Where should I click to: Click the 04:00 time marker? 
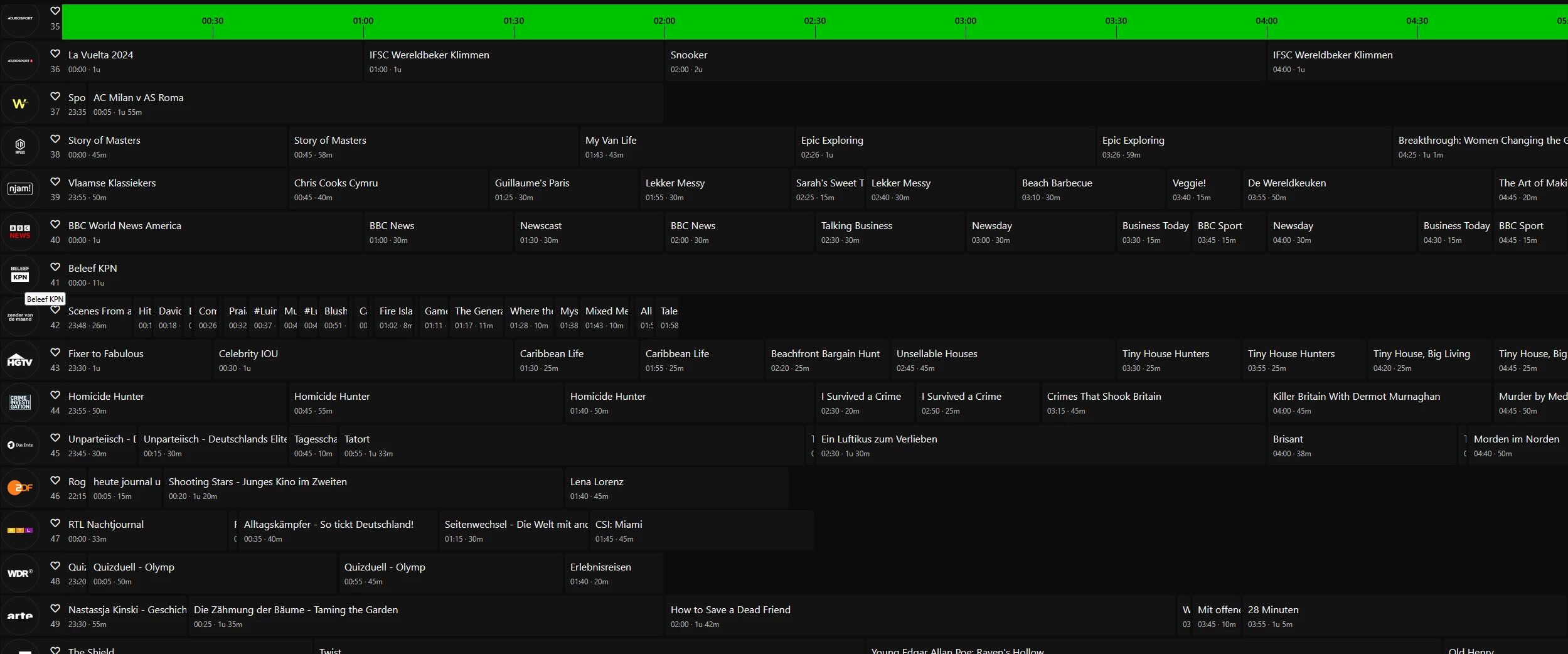(1267, 21)
